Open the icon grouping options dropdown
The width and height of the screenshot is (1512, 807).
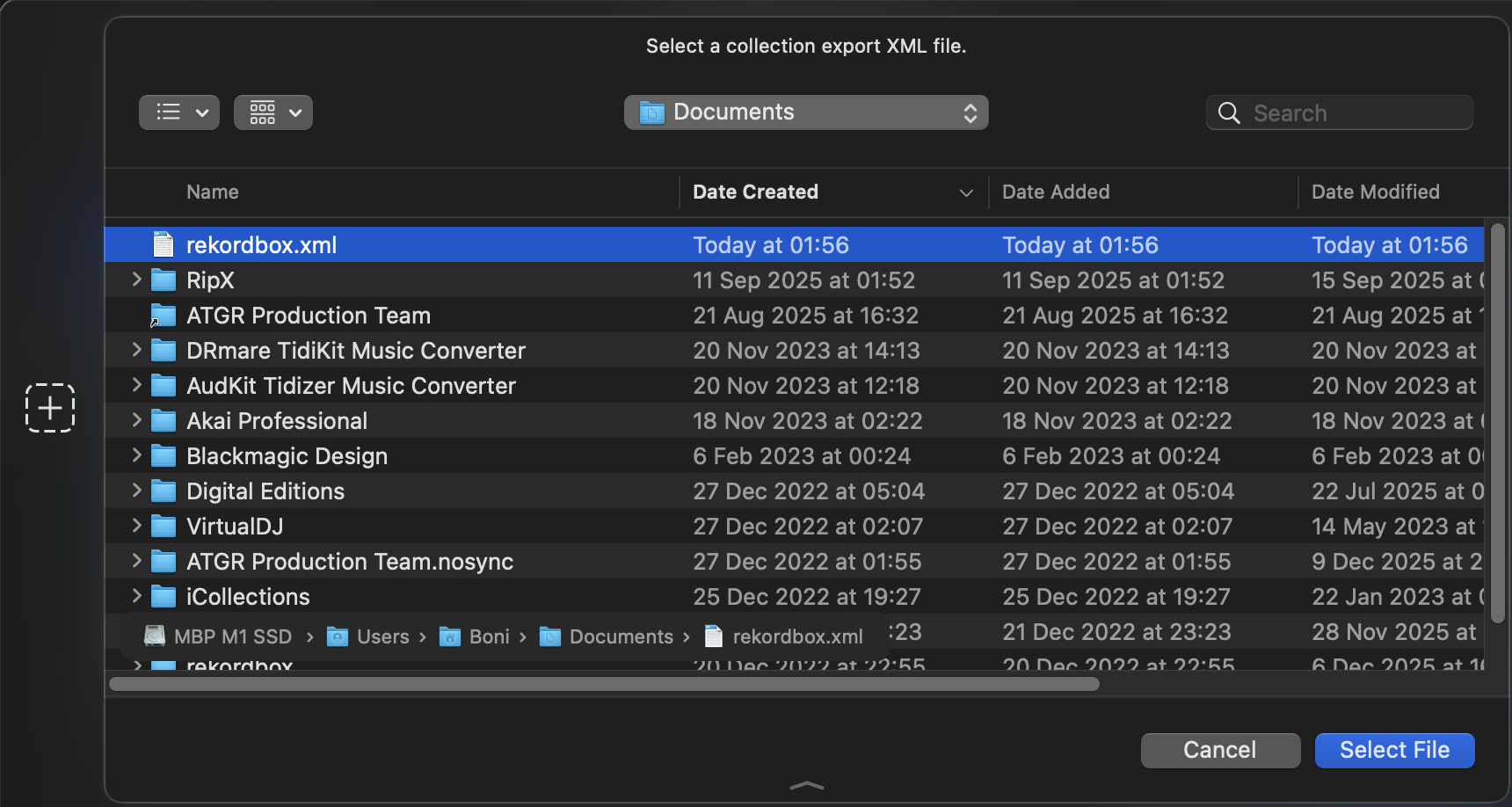click(273, 113)
